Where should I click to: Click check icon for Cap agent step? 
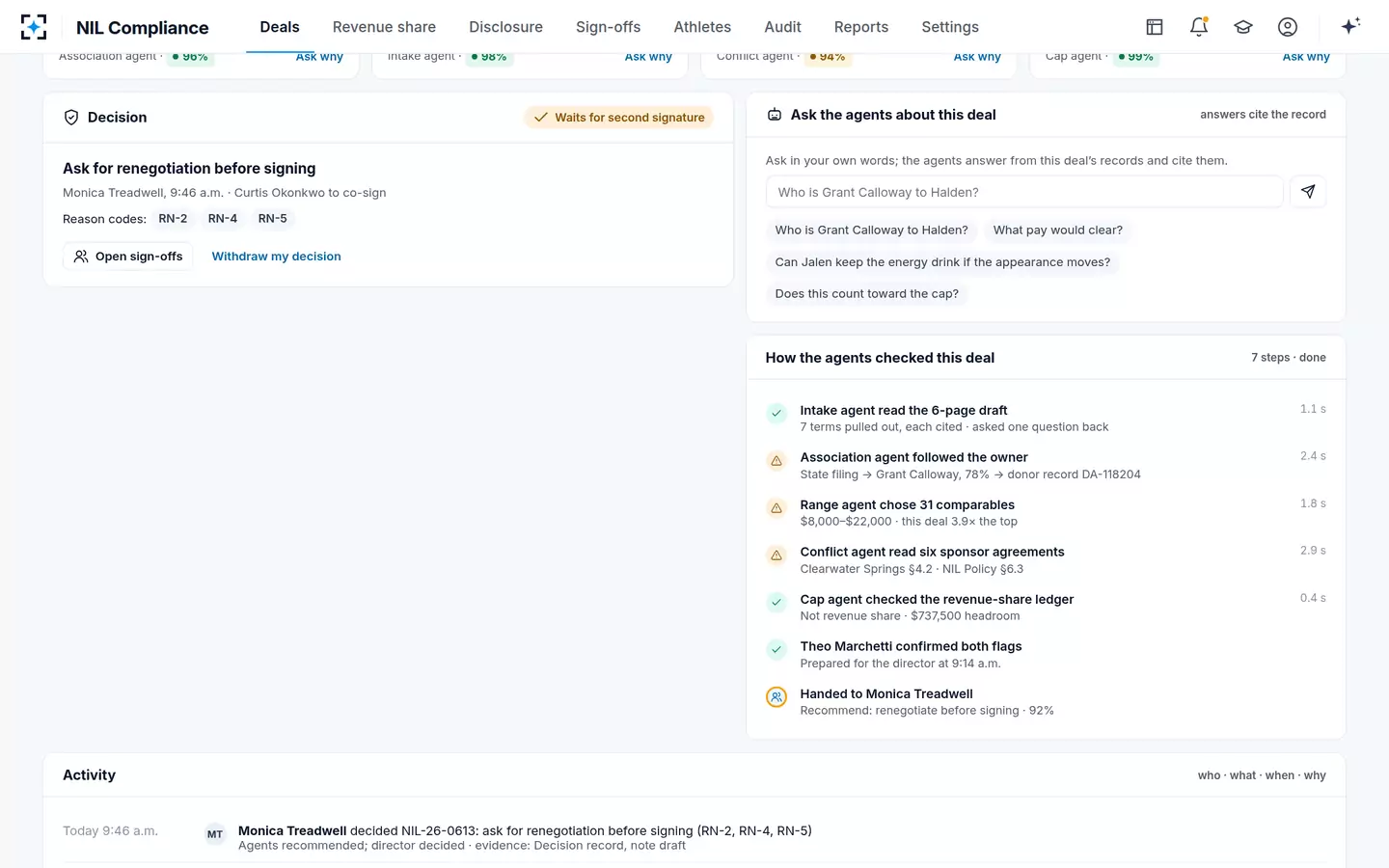(776, 603)
